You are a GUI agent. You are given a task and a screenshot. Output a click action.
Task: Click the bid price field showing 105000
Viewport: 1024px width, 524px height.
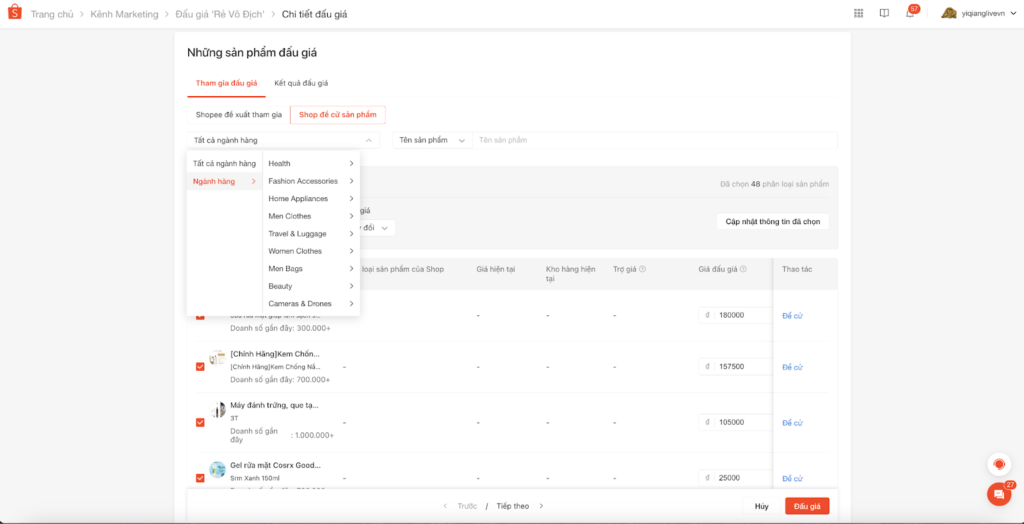735,422
